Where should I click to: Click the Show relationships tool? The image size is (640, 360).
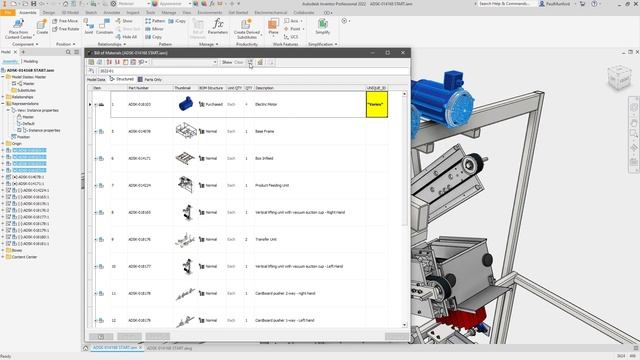[x=124, y=21]
